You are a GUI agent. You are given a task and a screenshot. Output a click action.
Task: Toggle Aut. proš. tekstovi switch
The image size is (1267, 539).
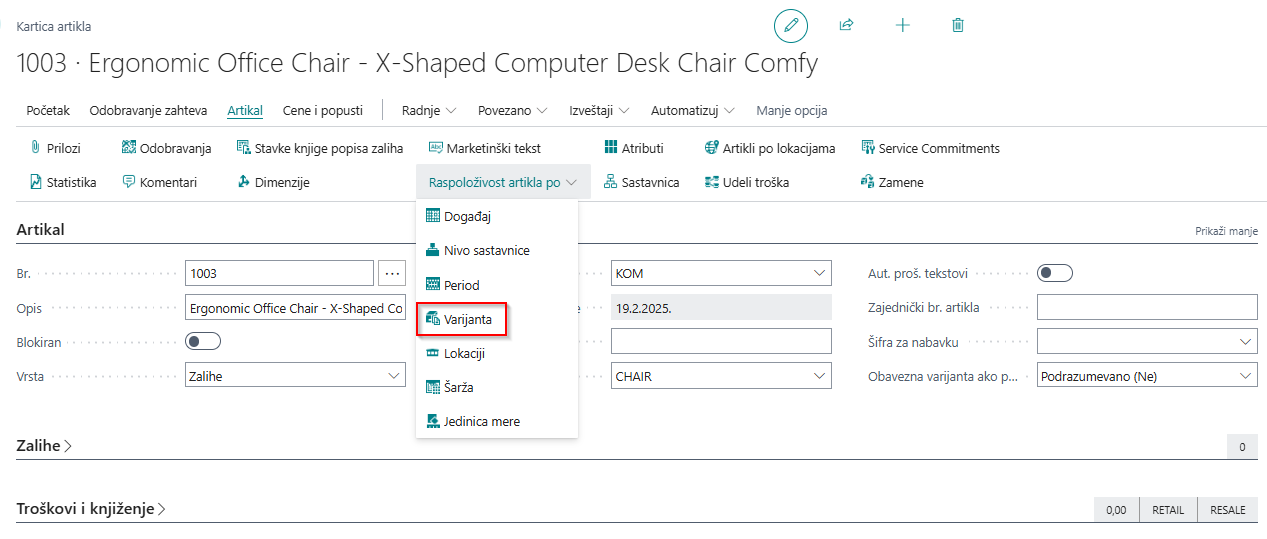(1055, 273)
